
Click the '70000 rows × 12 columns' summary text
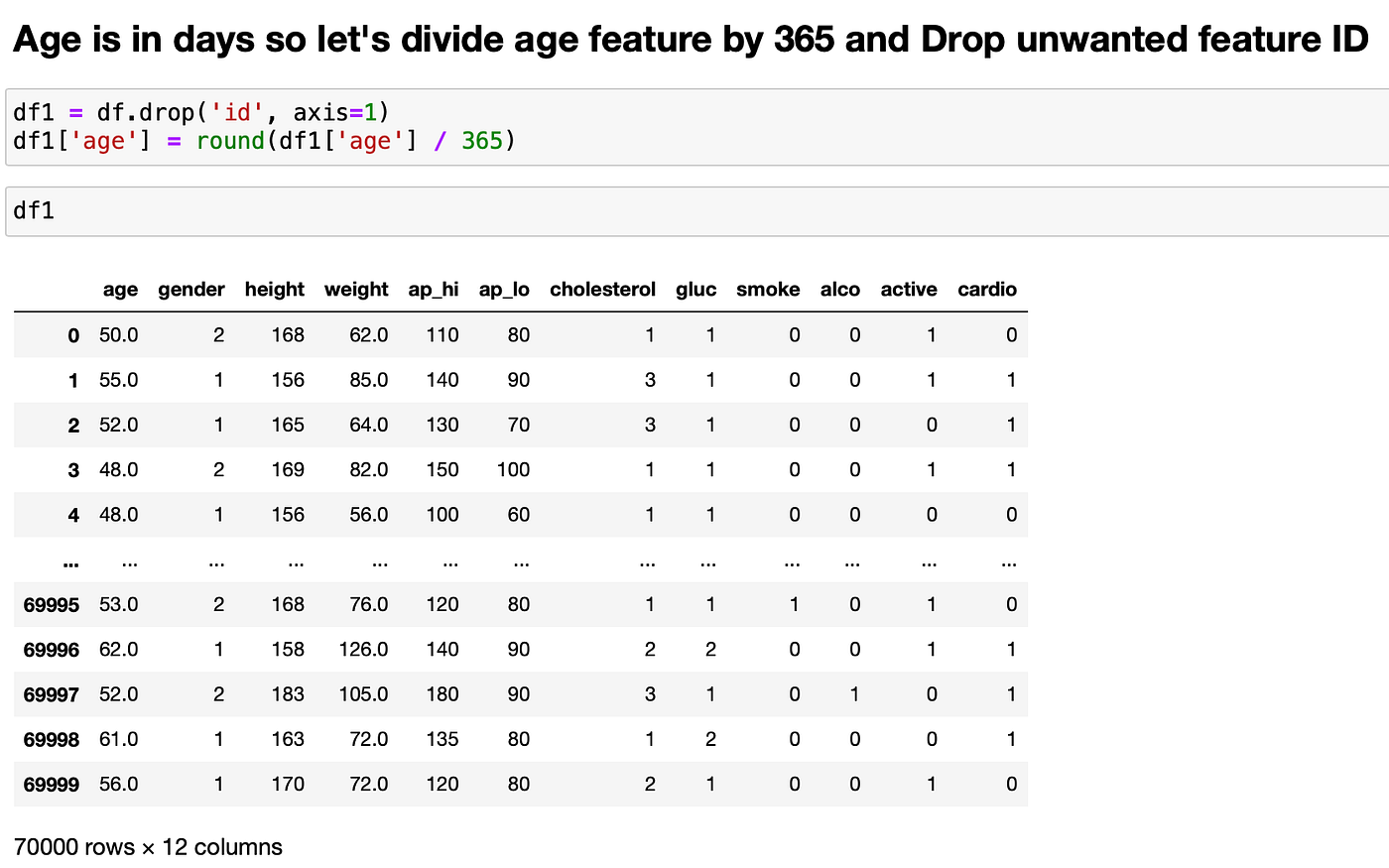point(148,847)
